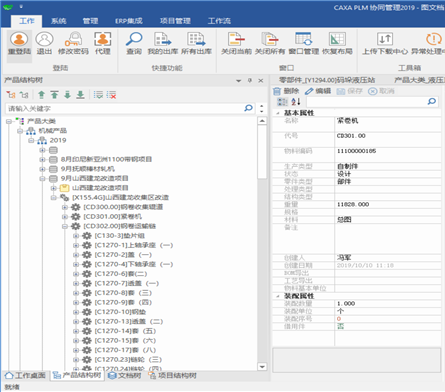445x392 pixels.
Task: Pin the 产品结构树 panel with pushpin
Action: pos(250,80)
